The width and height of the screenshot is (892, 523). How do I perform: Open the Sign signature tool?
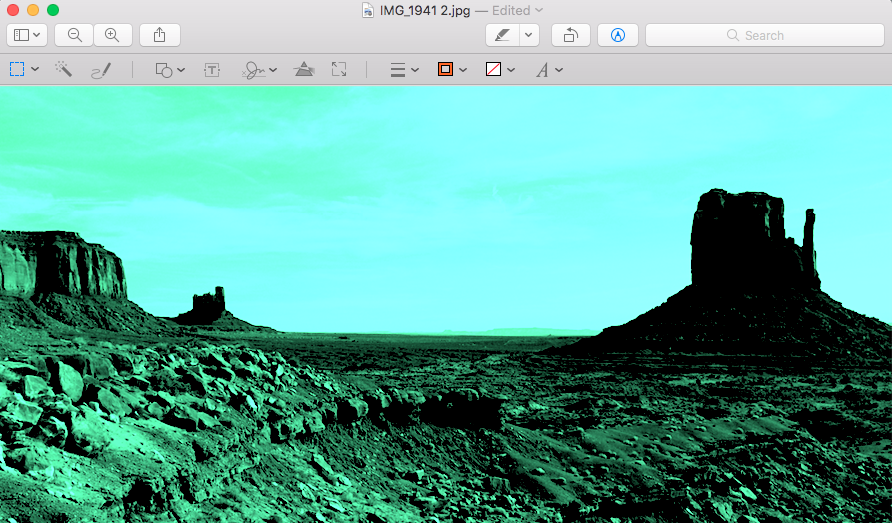click(x=253, y=70)
